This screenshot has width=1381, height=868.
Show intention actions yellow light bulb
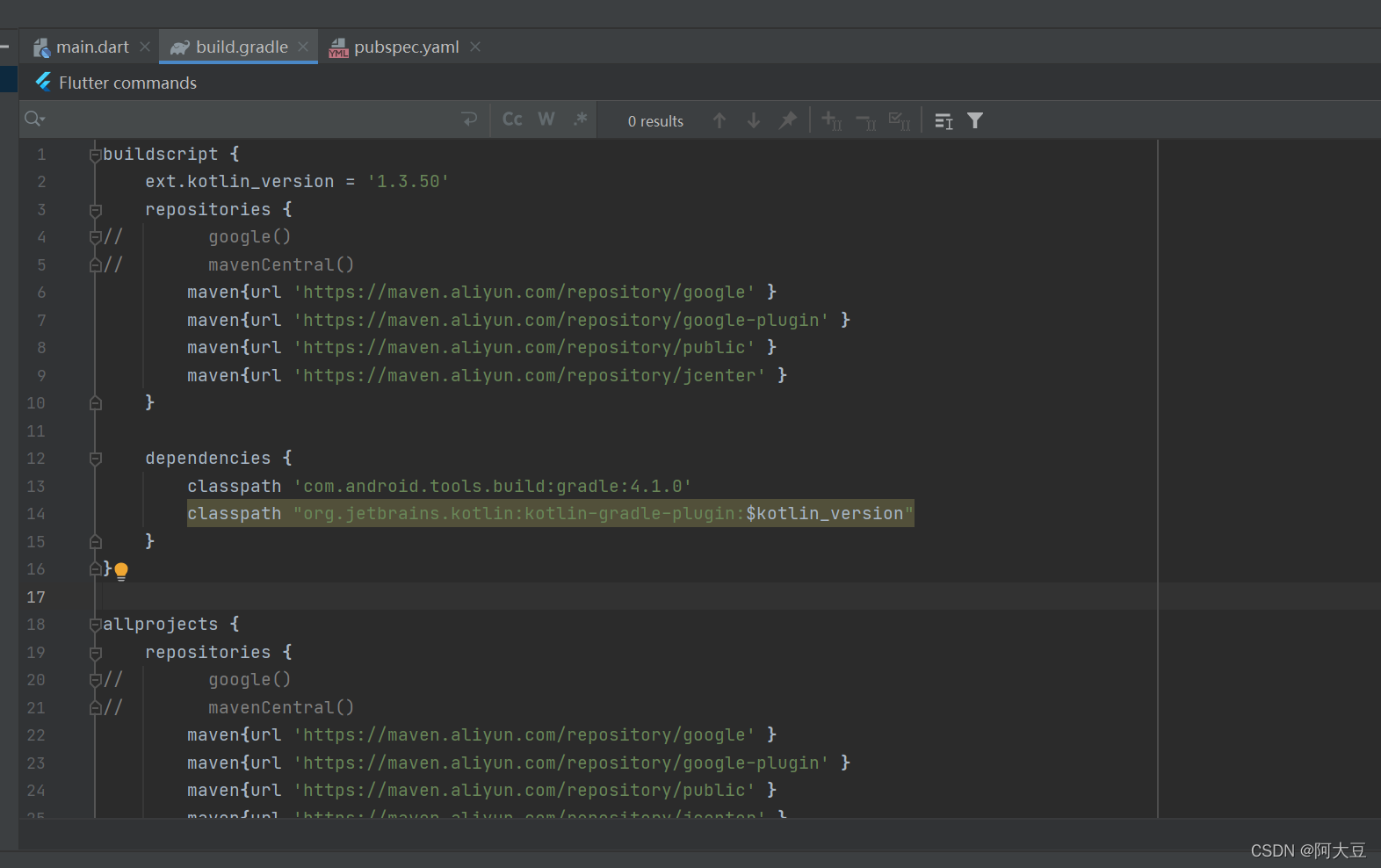point(121,572)
